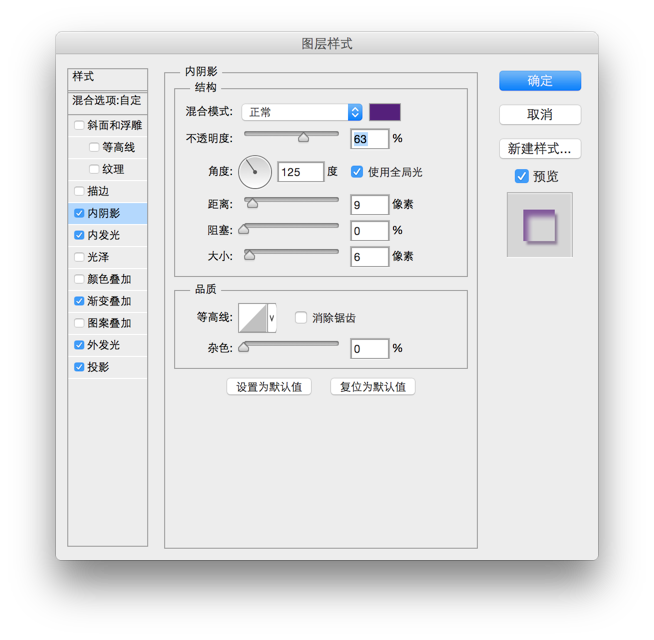Click the style preview thumbnail
Viewport: 654px width, 640px height.
tap(540, 225)
